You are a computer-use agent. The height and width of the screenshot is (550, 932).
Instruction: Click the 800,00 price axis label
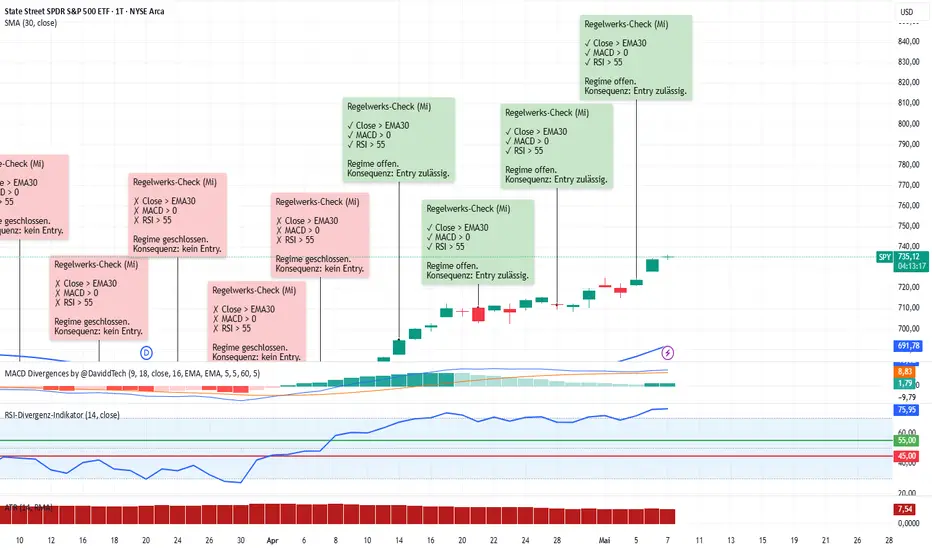coord(908,124)
